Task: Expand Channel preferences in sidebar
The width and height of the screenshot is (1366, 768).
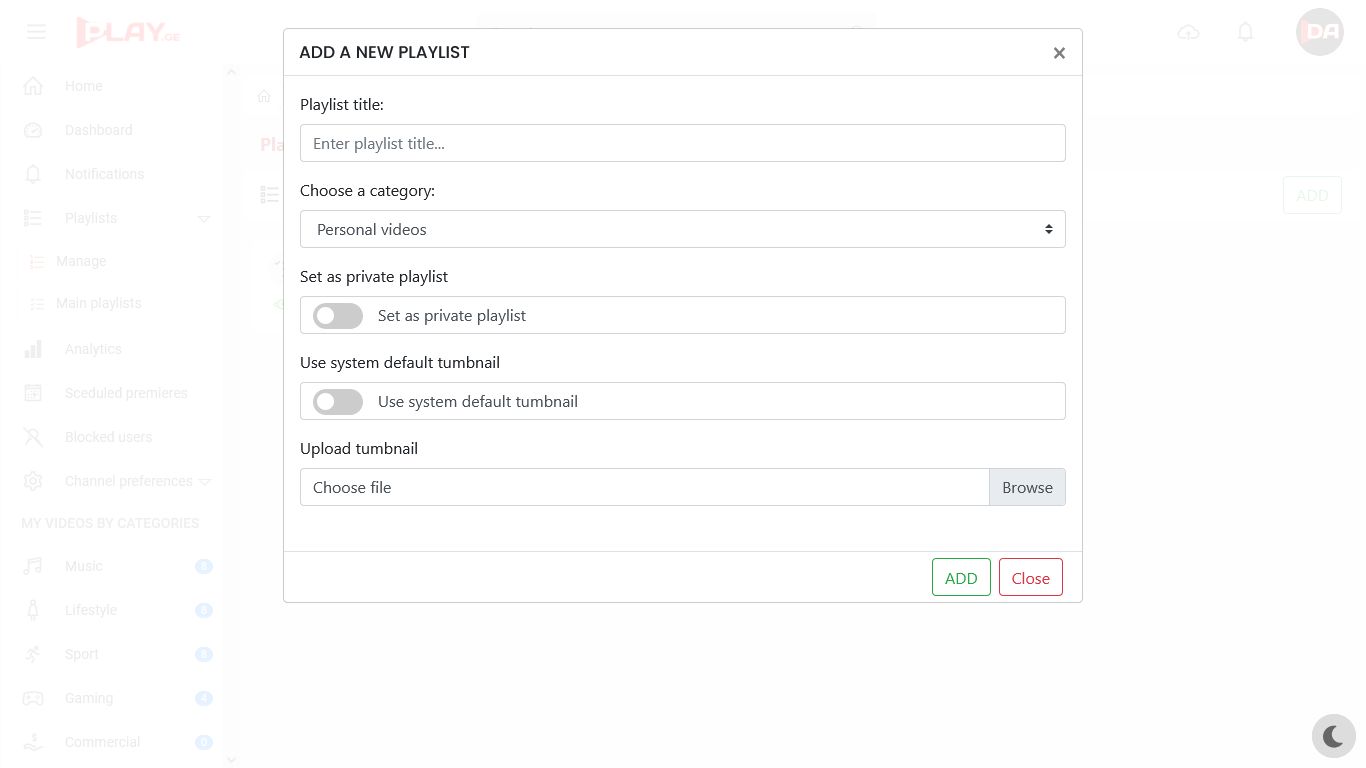Action: click(x=129, y=481)
